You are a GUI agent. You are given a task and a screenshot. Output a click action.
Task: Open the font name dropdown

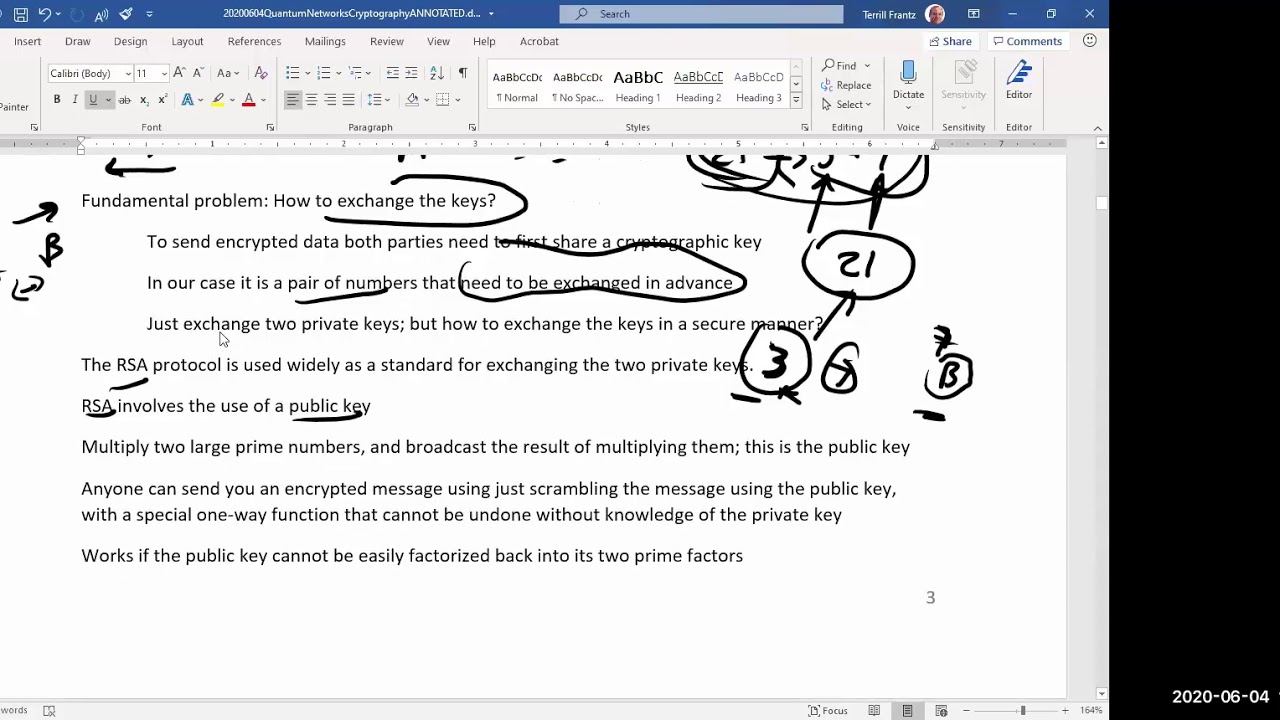click(128, 74)
